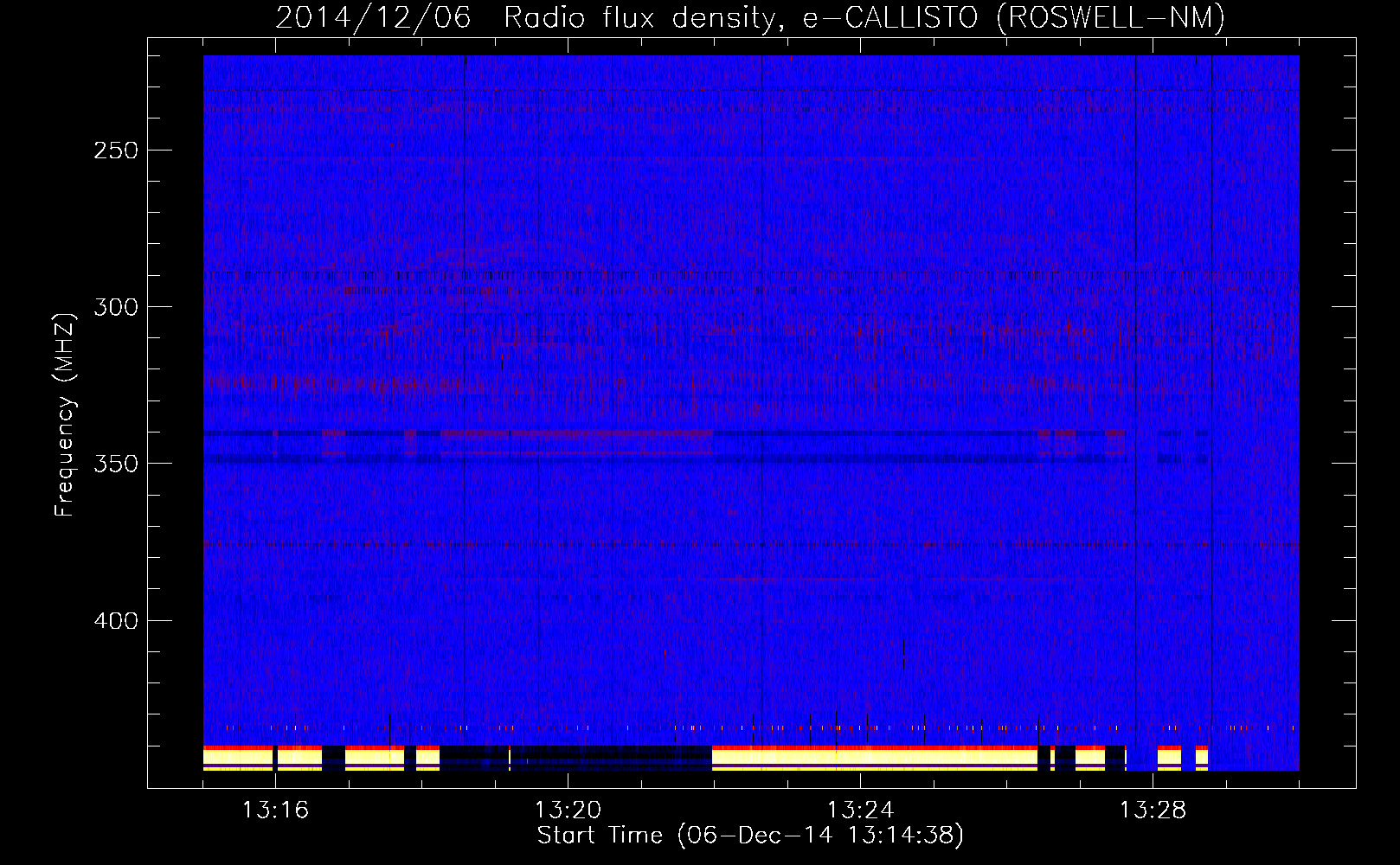Click the 'Frequency (MHZ)' y-axis label
This screenshot has width=1400, height=865.
(x=65, y=415)
